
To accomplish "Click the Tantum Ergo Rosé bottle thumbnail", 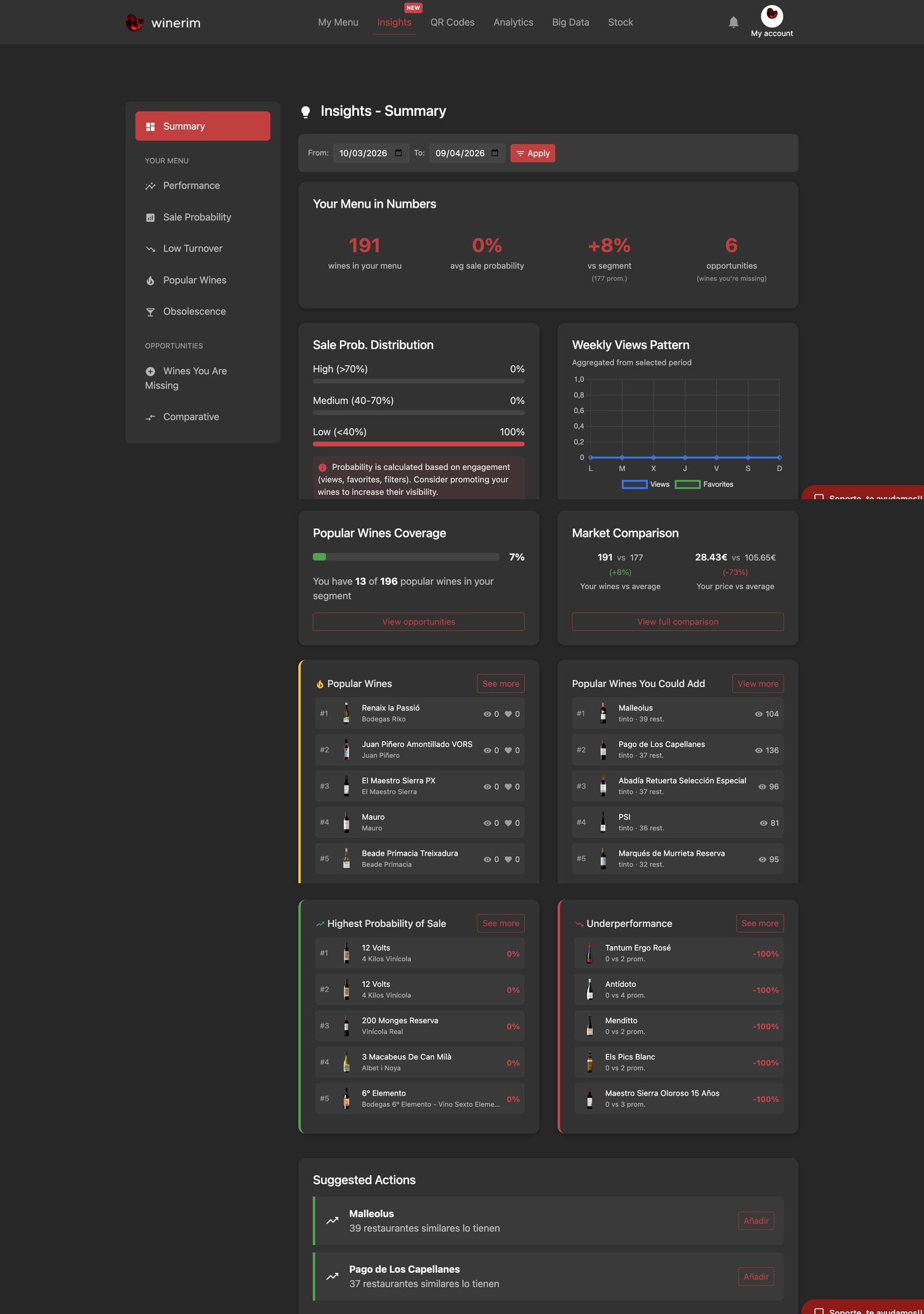I will point(590,953).
